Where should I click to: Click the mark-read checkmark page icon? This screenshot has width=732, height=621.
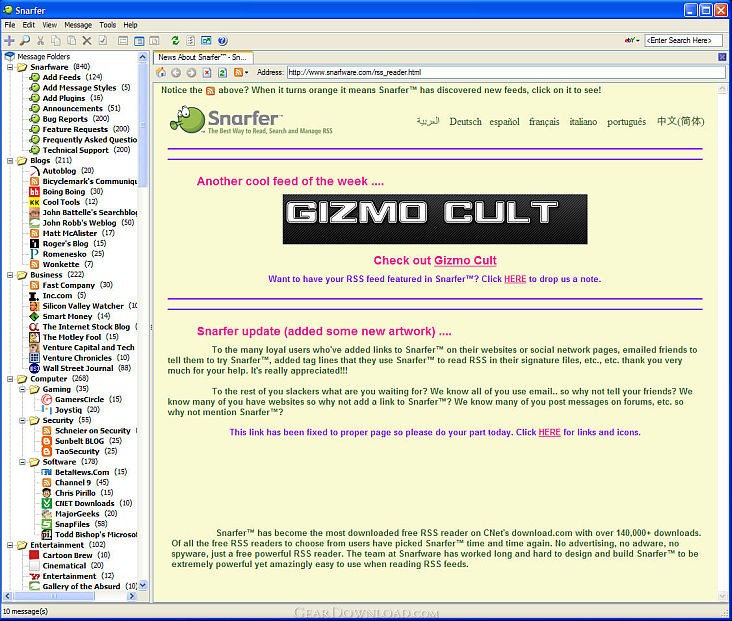(x=103, y=41)
